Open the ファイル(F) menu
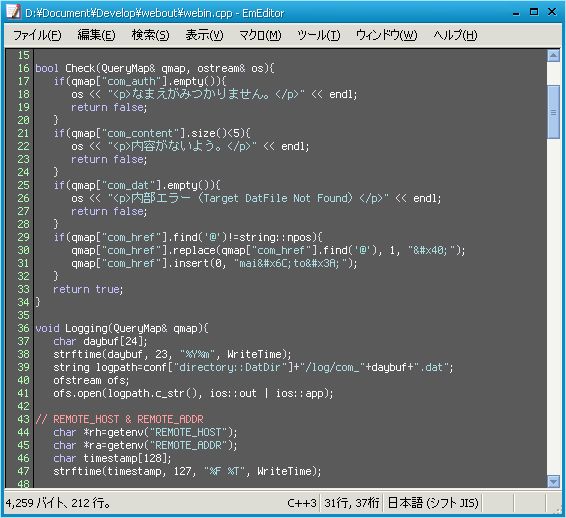 coord(37,35)
